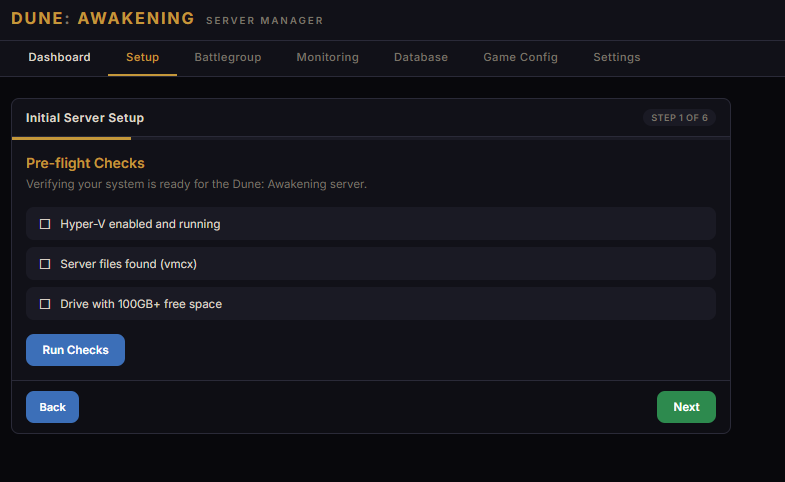
Task: Toggle Drive with 100GB+ free space checkbox
Action: click(45, 304)
